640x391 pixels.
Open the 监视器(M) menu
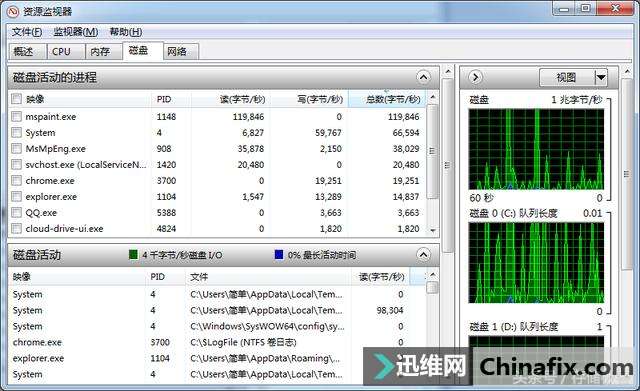coord(76,32)
